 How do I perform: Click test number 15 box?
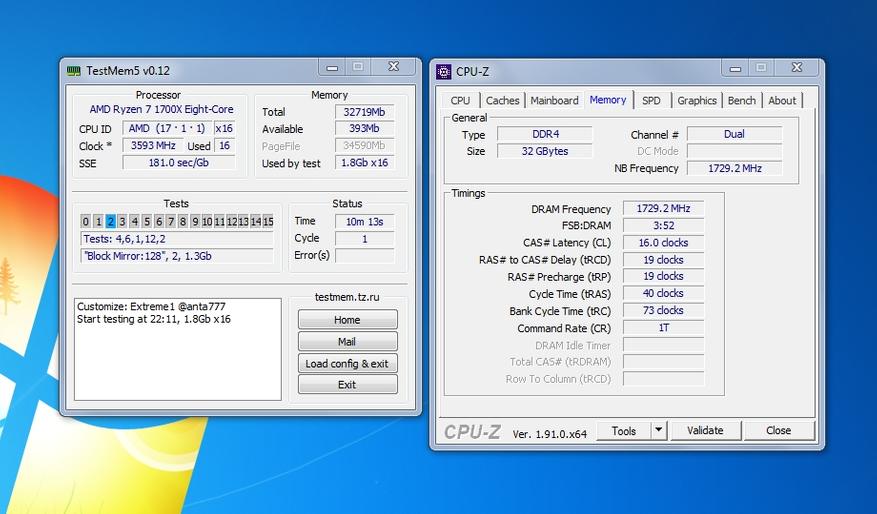[x=268, y=221]
